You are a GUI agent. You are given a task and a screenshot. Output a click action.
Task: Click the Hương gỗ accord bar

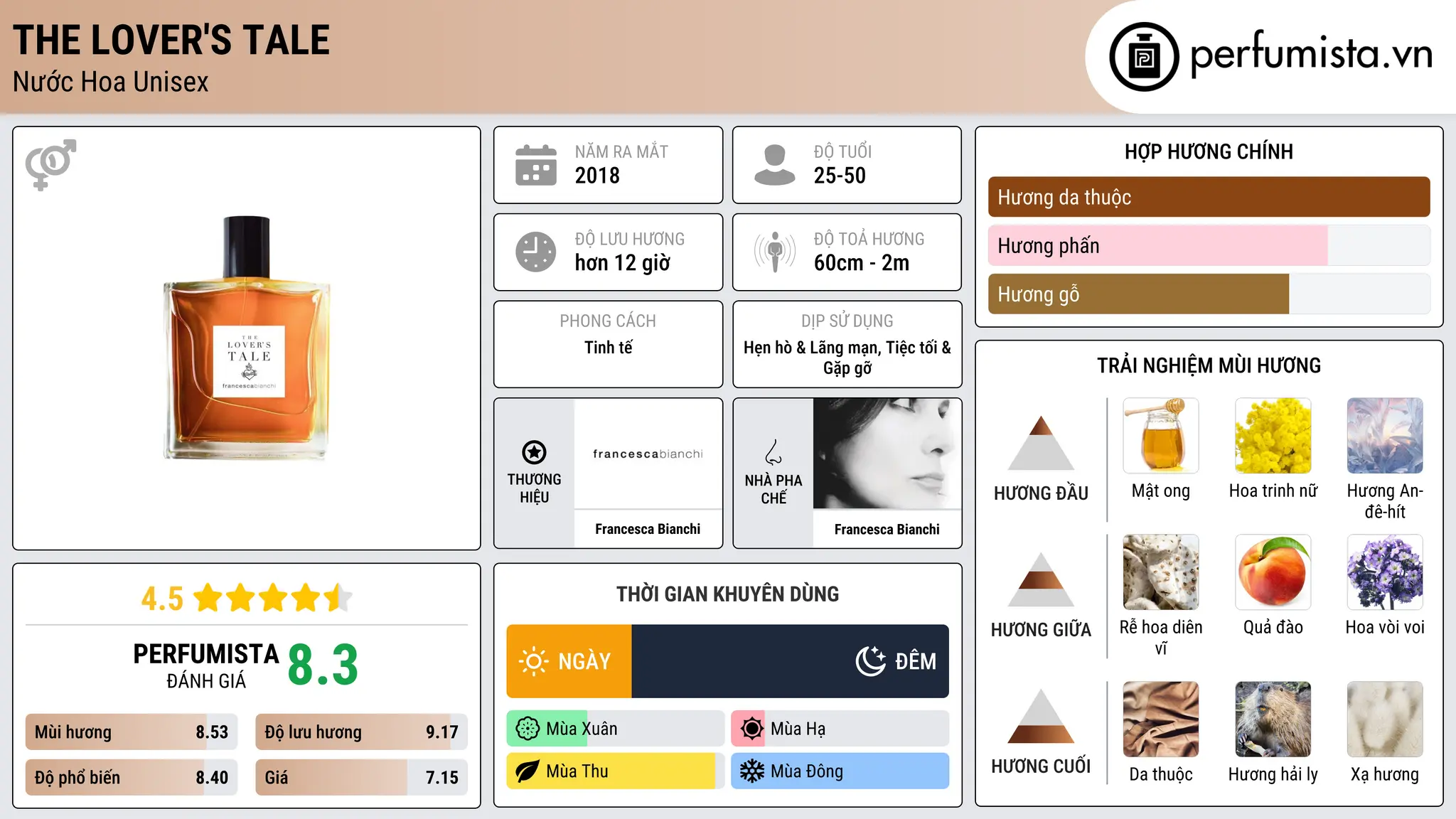pos(1209,294)
